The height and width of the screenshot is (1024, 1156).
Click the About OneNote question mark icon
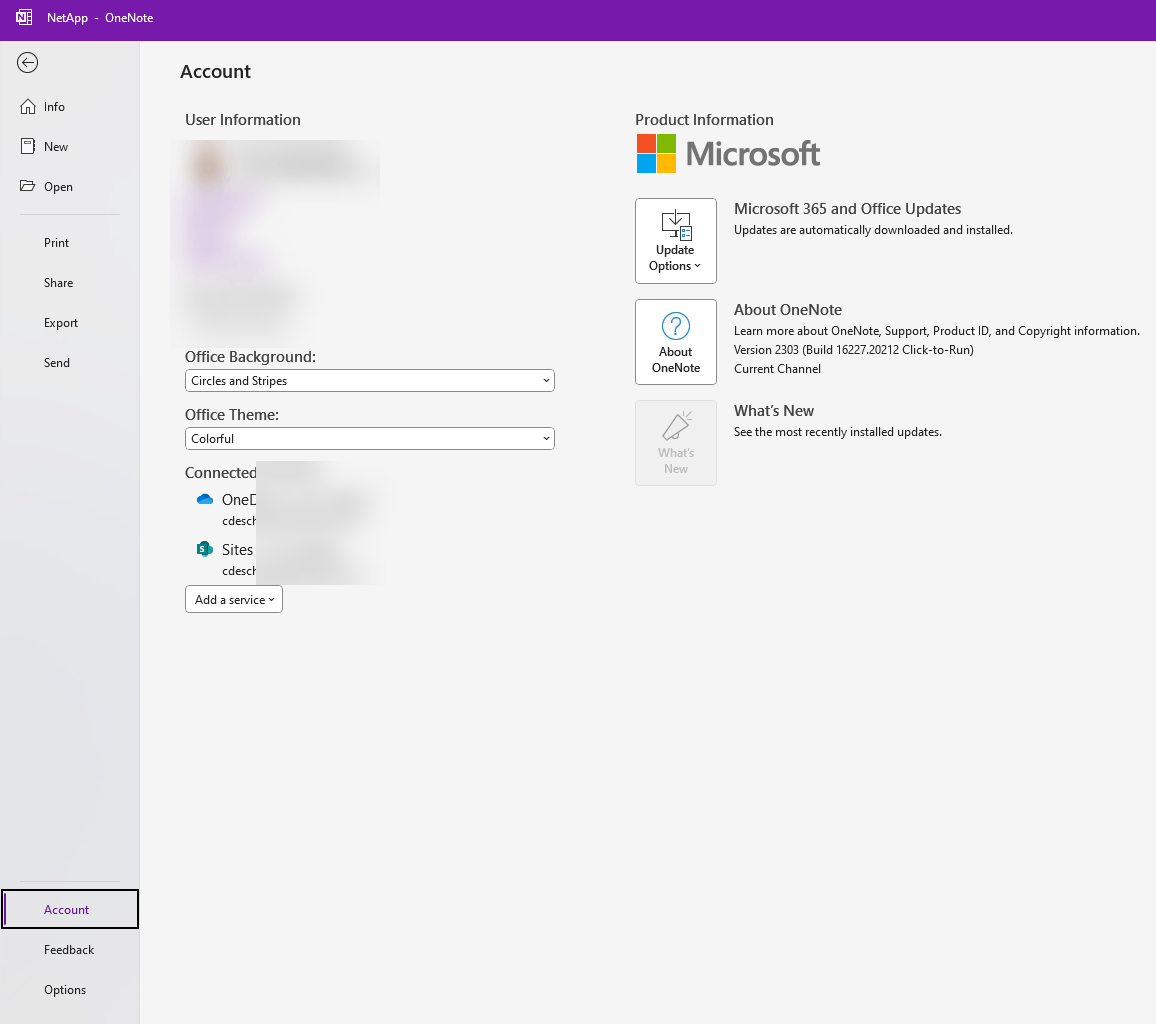(675, 326)
